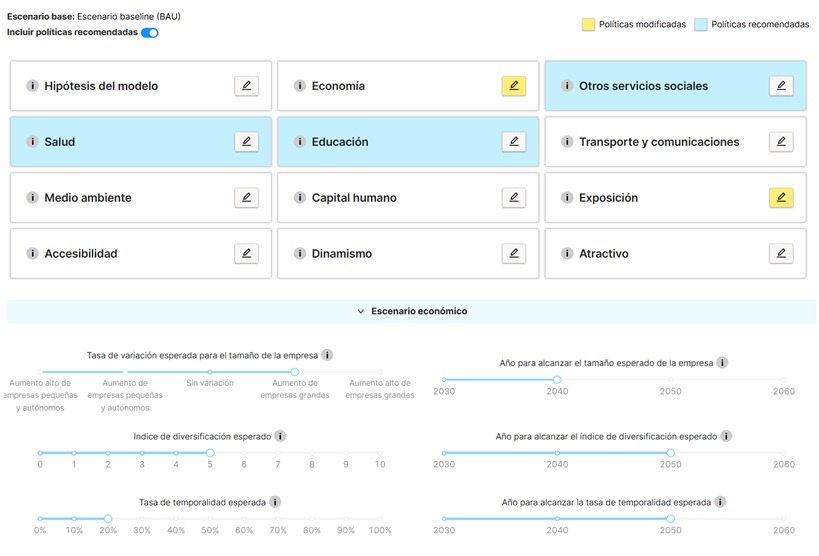Show info for Indice de diversificación esperado
The width and height of the screenshot is (819, 556).
click(x=280, y=436)
